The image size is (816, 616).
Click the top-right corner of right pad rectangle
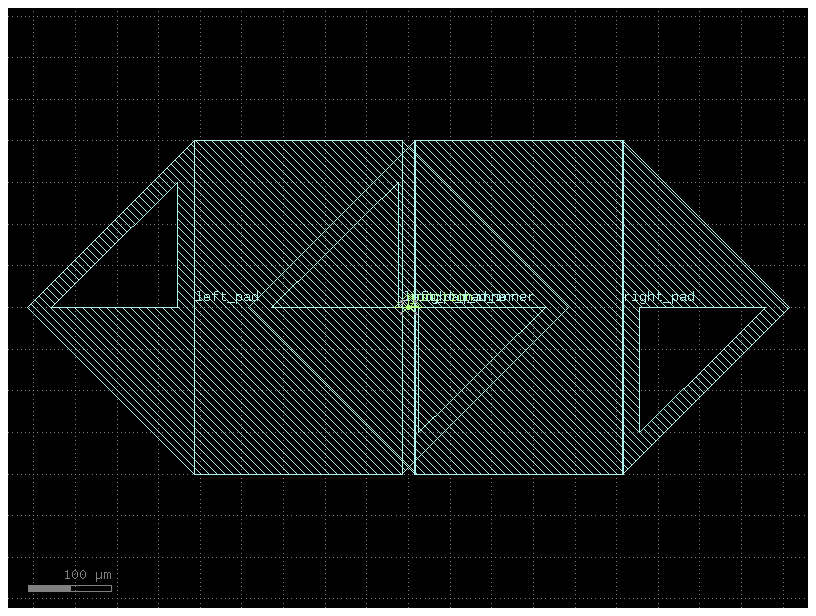(x=623, y=141)
